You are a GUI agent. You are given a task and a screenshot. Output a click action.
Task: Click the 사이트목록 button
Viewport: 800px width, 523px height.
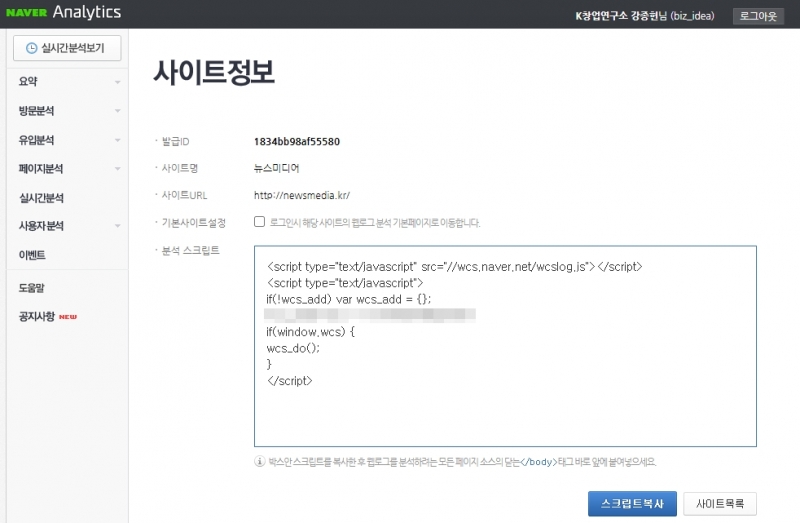(720, 504)
